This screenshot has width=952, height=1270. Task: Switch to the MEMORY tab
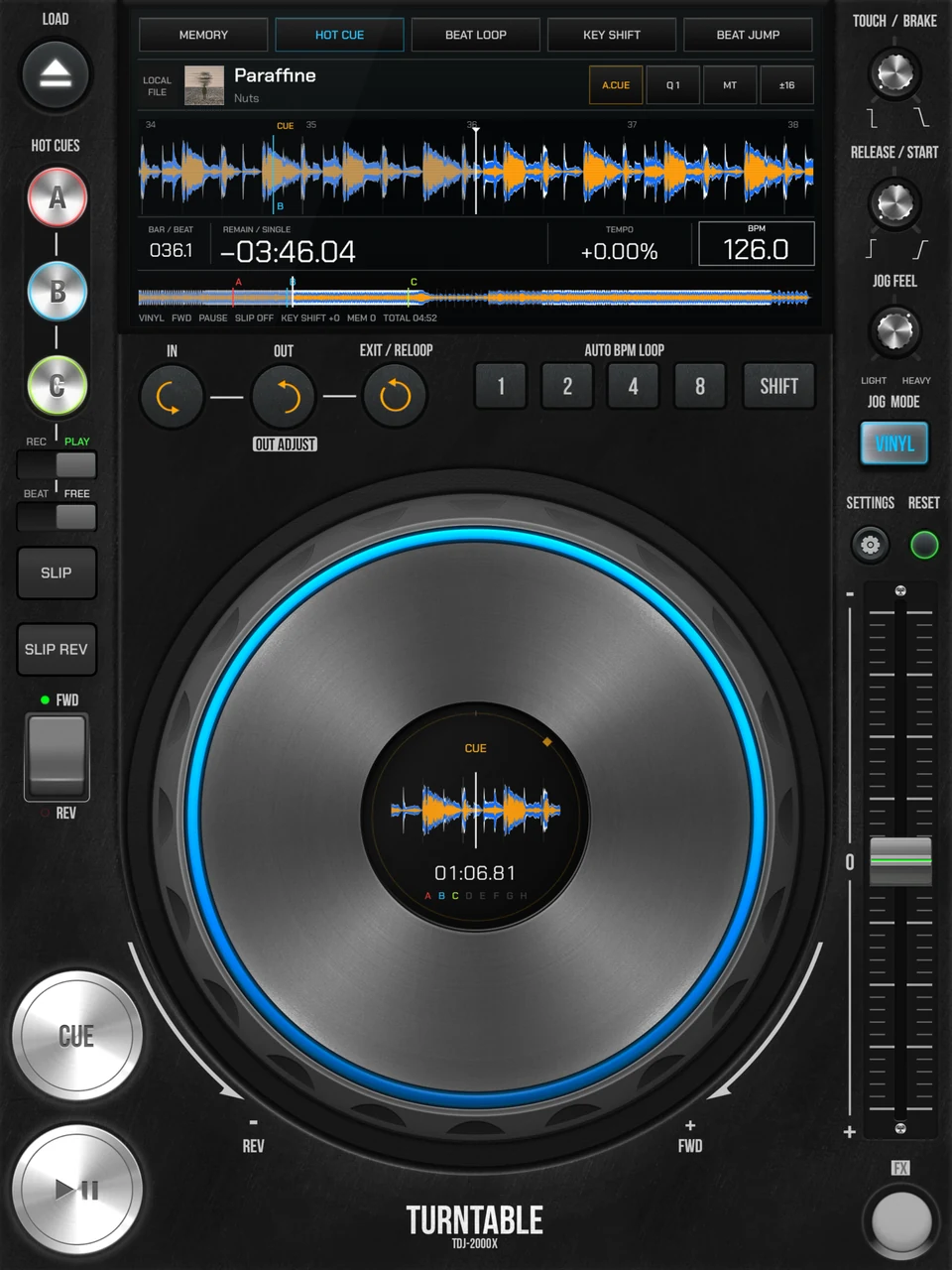coord(203,35)
